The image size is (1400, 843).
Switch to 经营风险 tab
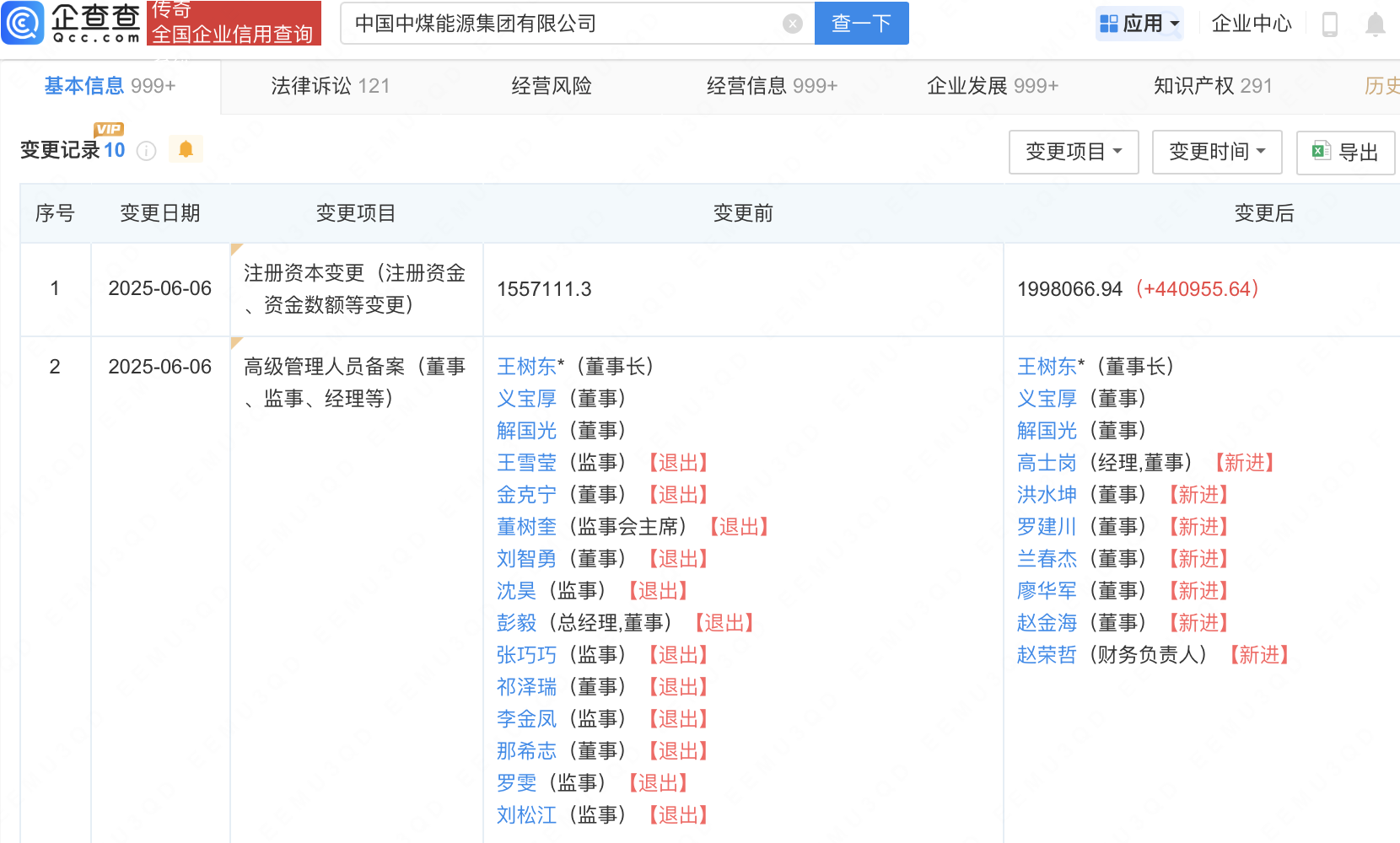click(x=552, y=86)
